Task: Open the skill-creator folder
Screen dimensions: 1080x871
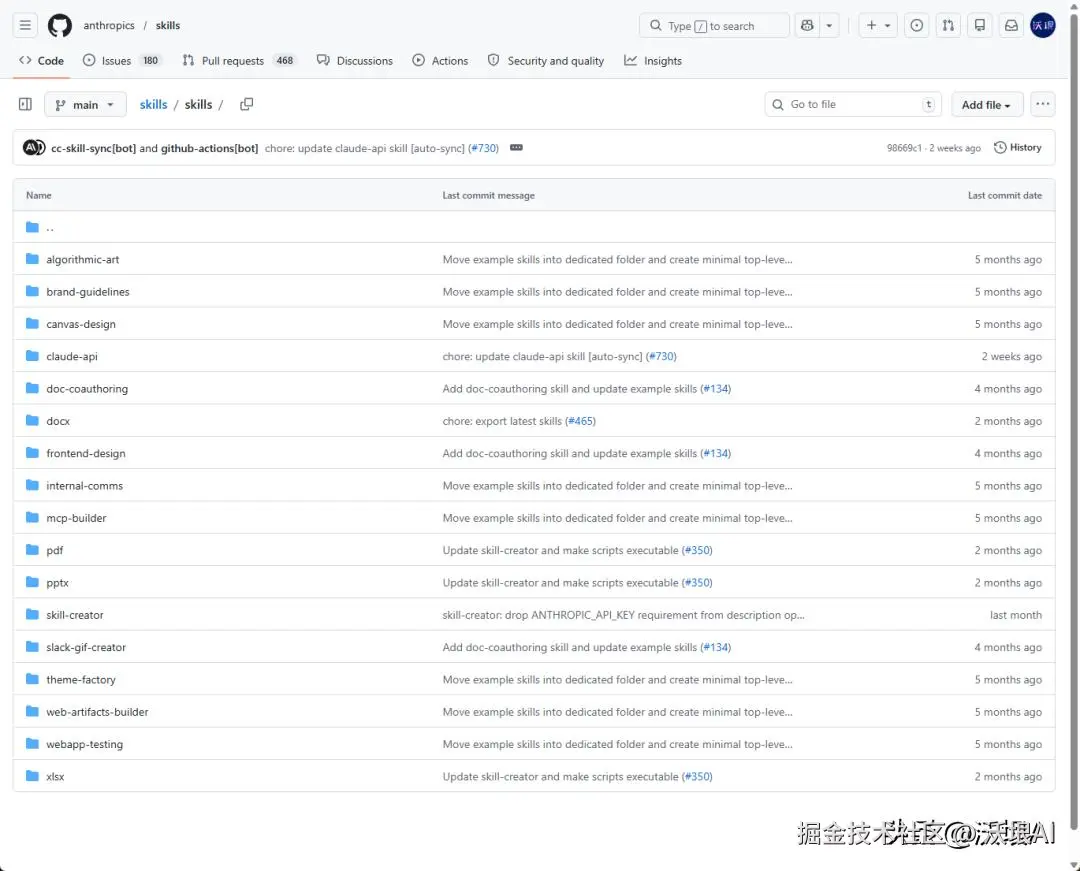Action: tap(75, 615)
